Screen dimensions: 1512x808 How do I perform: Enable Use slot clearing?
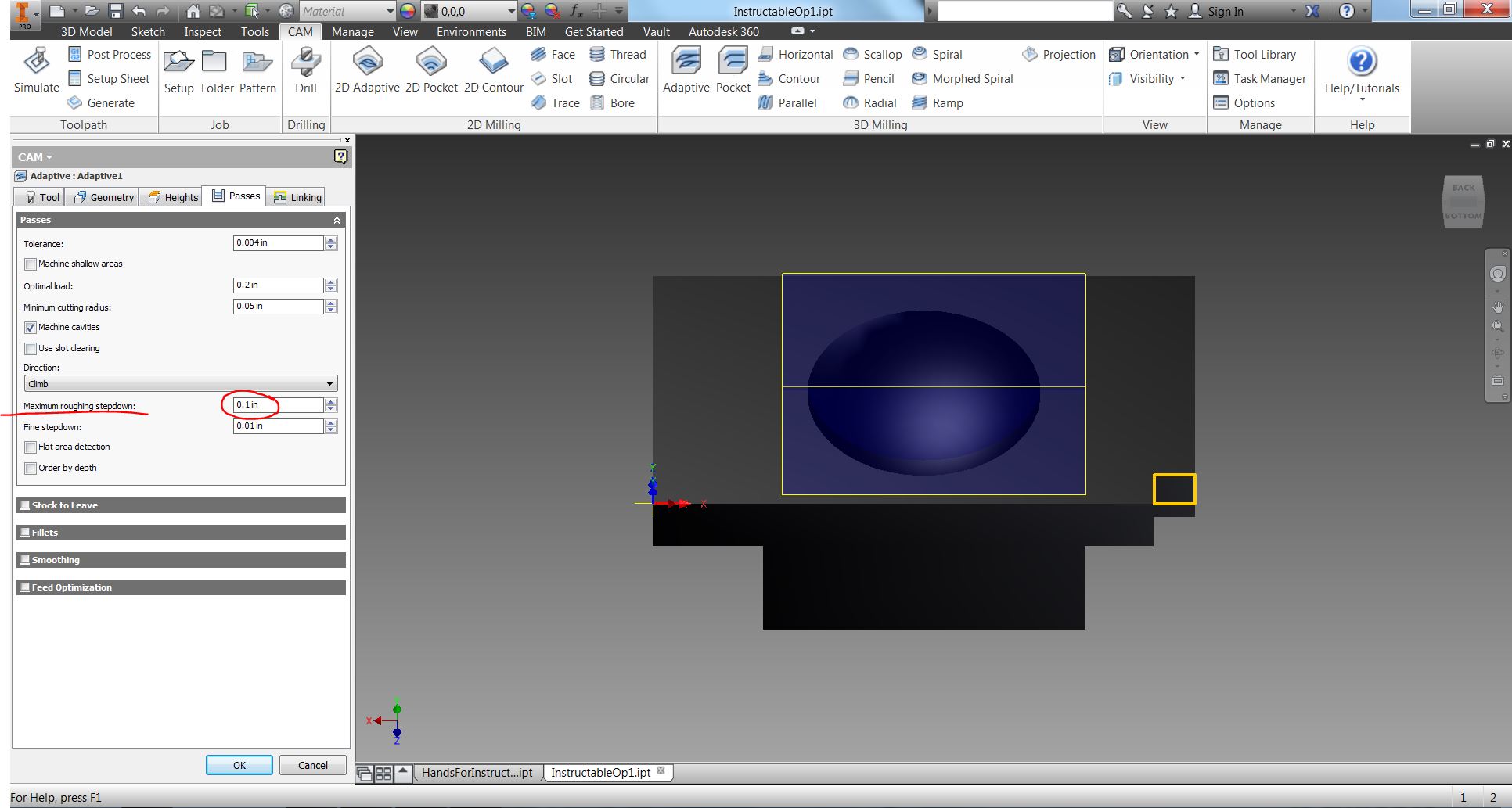(x=31, y=349)
